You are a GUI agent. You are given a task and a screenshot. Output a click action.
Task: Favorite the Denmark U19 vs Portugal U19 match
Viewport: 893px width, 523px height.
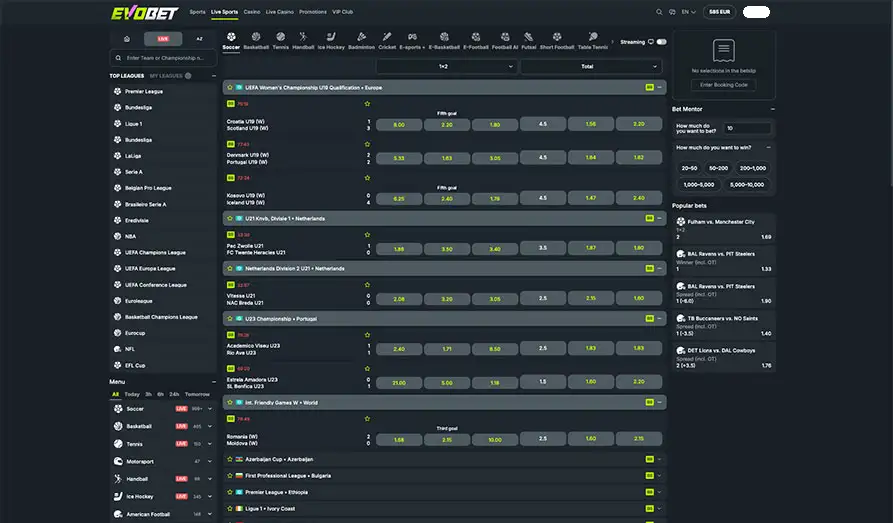[x=367, y=144]
